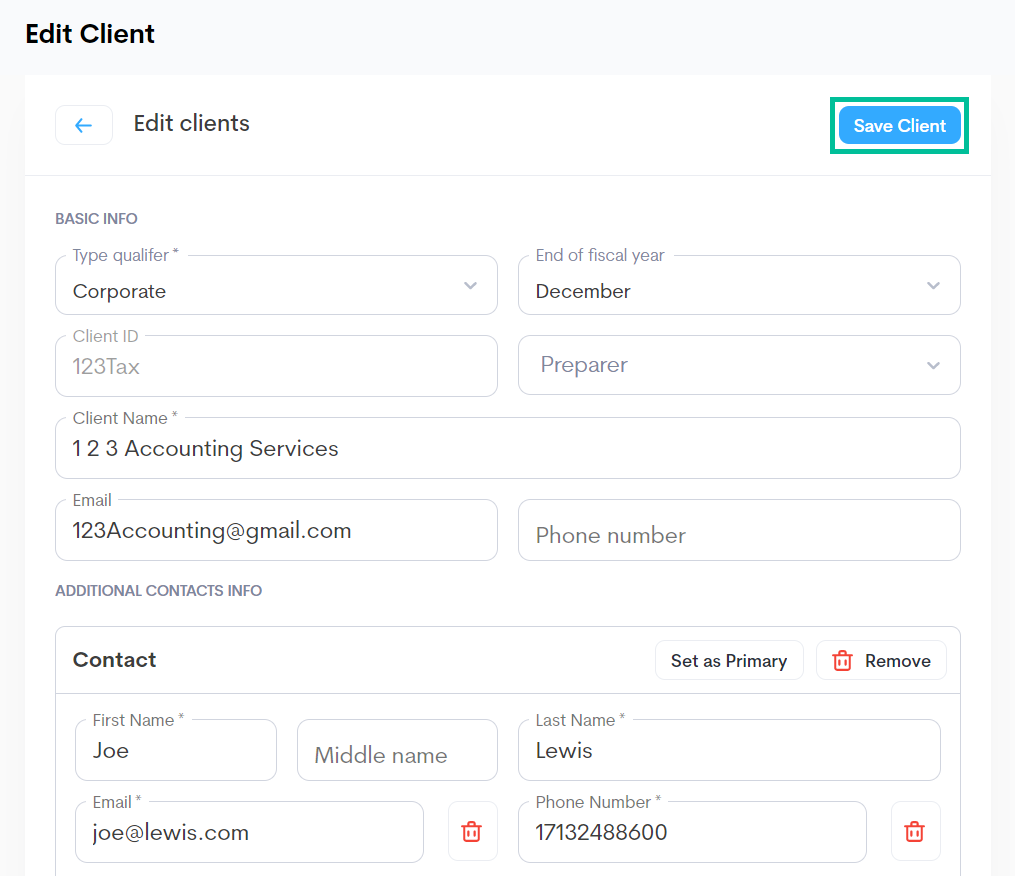Click chevron arrow in Type qualifier field
Viewport: 1015px width, 876px height.
pyautogui.click(x=470, y=286)
